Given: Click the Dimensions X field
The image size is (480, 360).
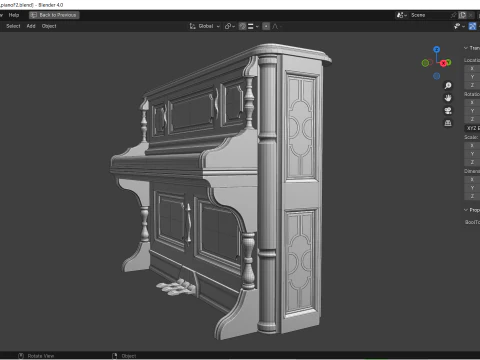Looking at the screenshot, I should tap(472, 179).
